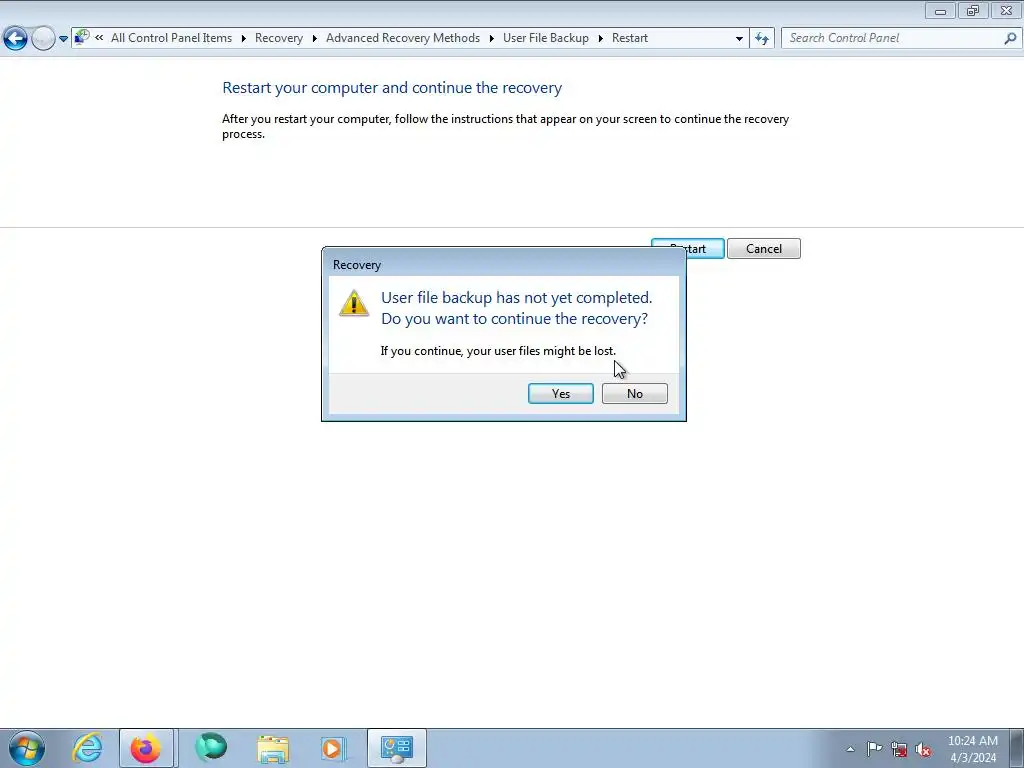Open the recent pages dropdown arrow
This screenshot has width=1024, height=768.
pyautogui.click(x=63, y=39)
